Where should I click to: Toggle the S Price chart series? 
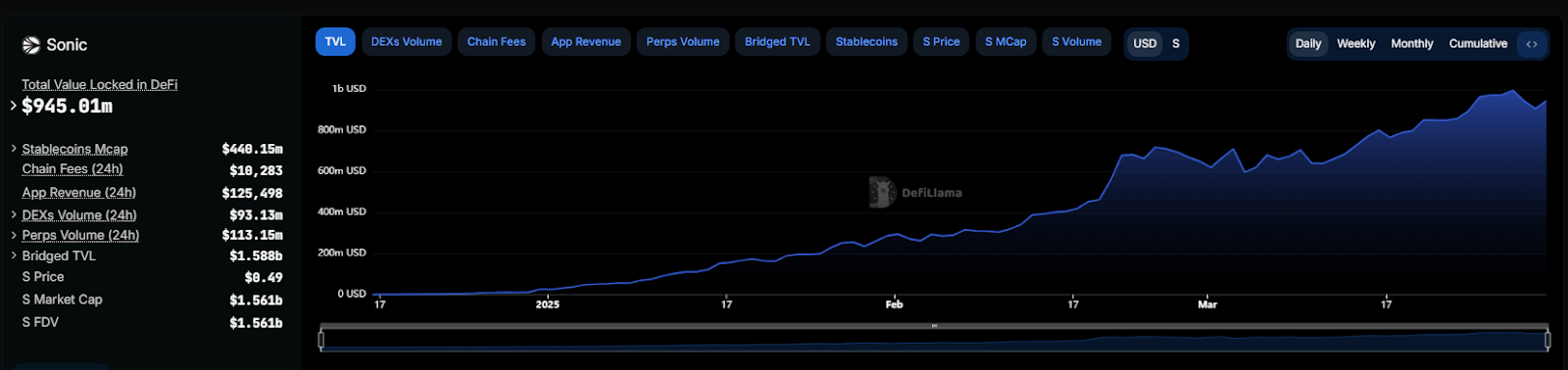[x=942, y=42]
